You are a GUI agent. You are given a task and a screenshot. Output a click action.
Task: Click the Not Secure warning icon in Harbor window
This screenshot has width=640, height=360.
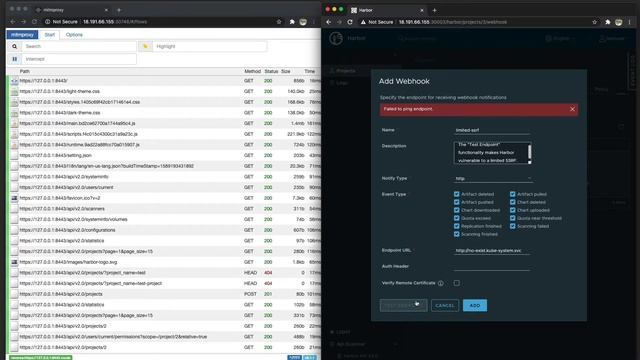[363, 22]
